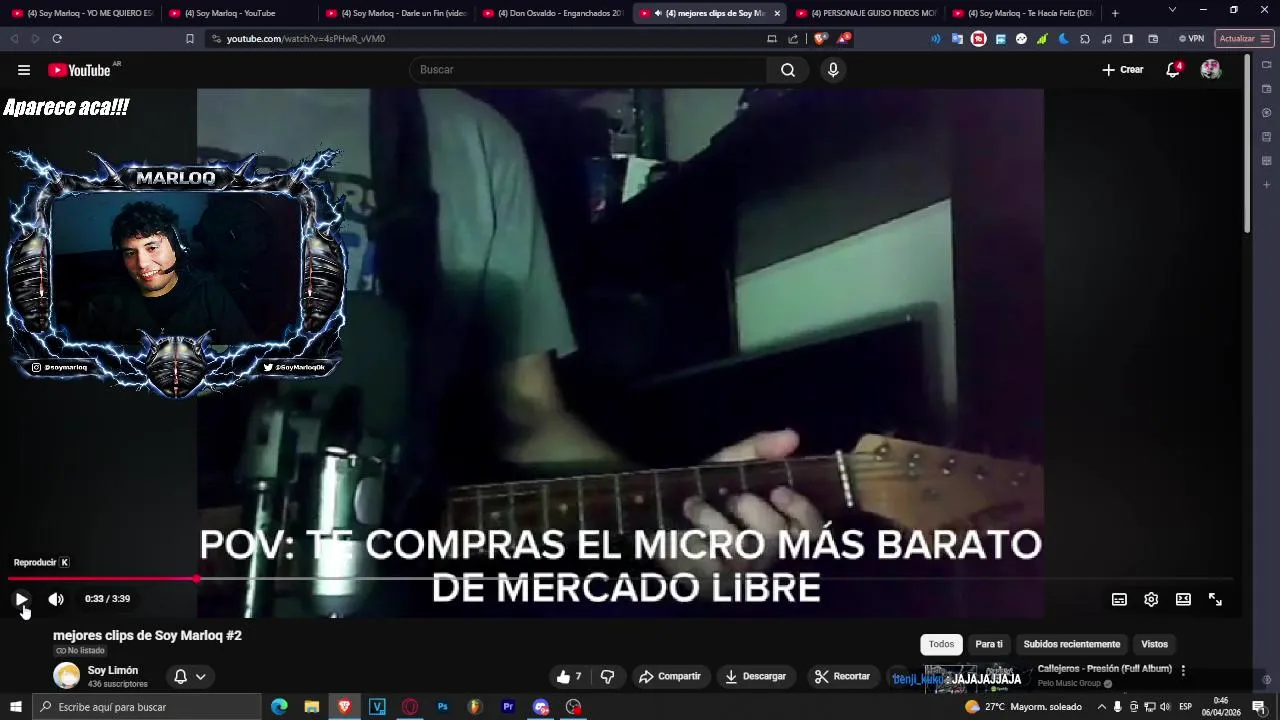Viewport: 1280px width, 720px height.
Task: Open the Soy Limón channel name link
Action: pyautogui.click(x=113, y=670)
